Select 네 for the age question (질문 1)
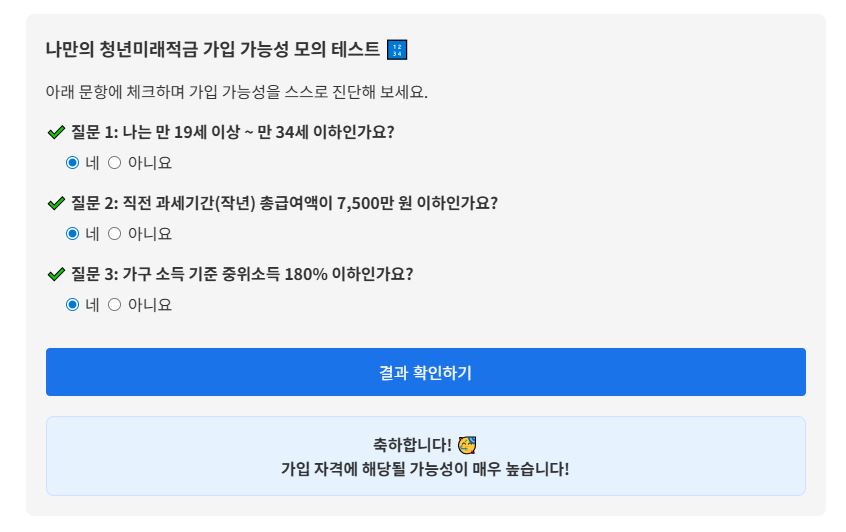Viewport: 846px width, 532px height. (x=72, y=163)
